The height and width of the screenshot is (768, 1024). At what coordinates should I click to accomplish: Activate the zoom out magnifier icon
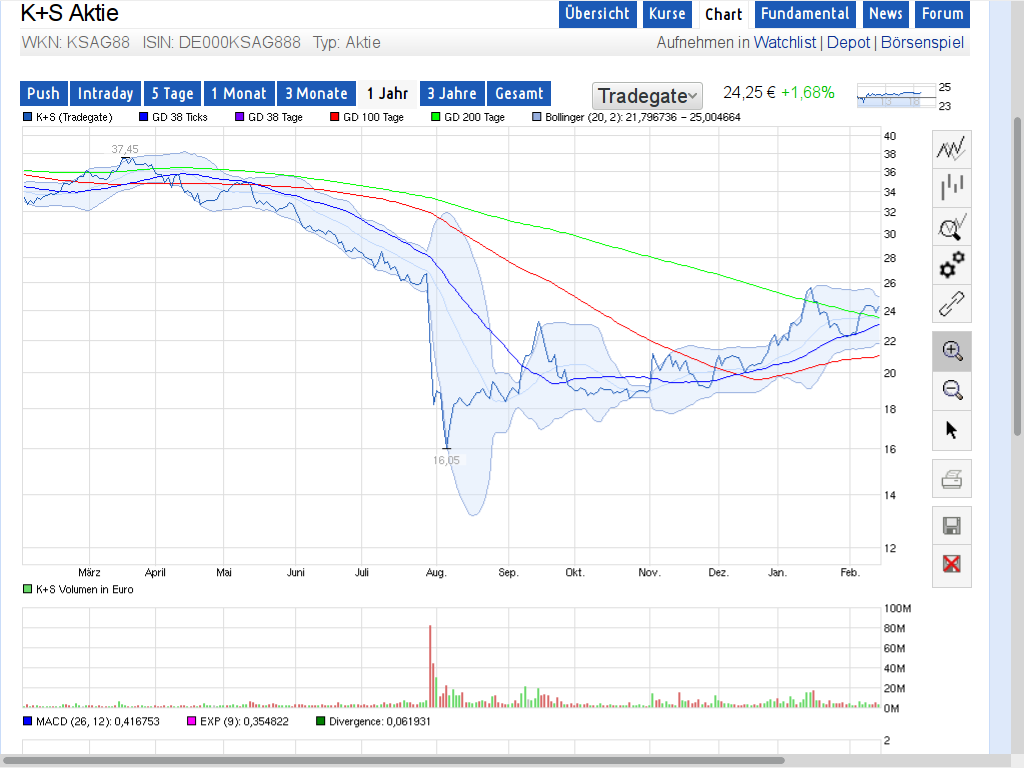[951, 390]
